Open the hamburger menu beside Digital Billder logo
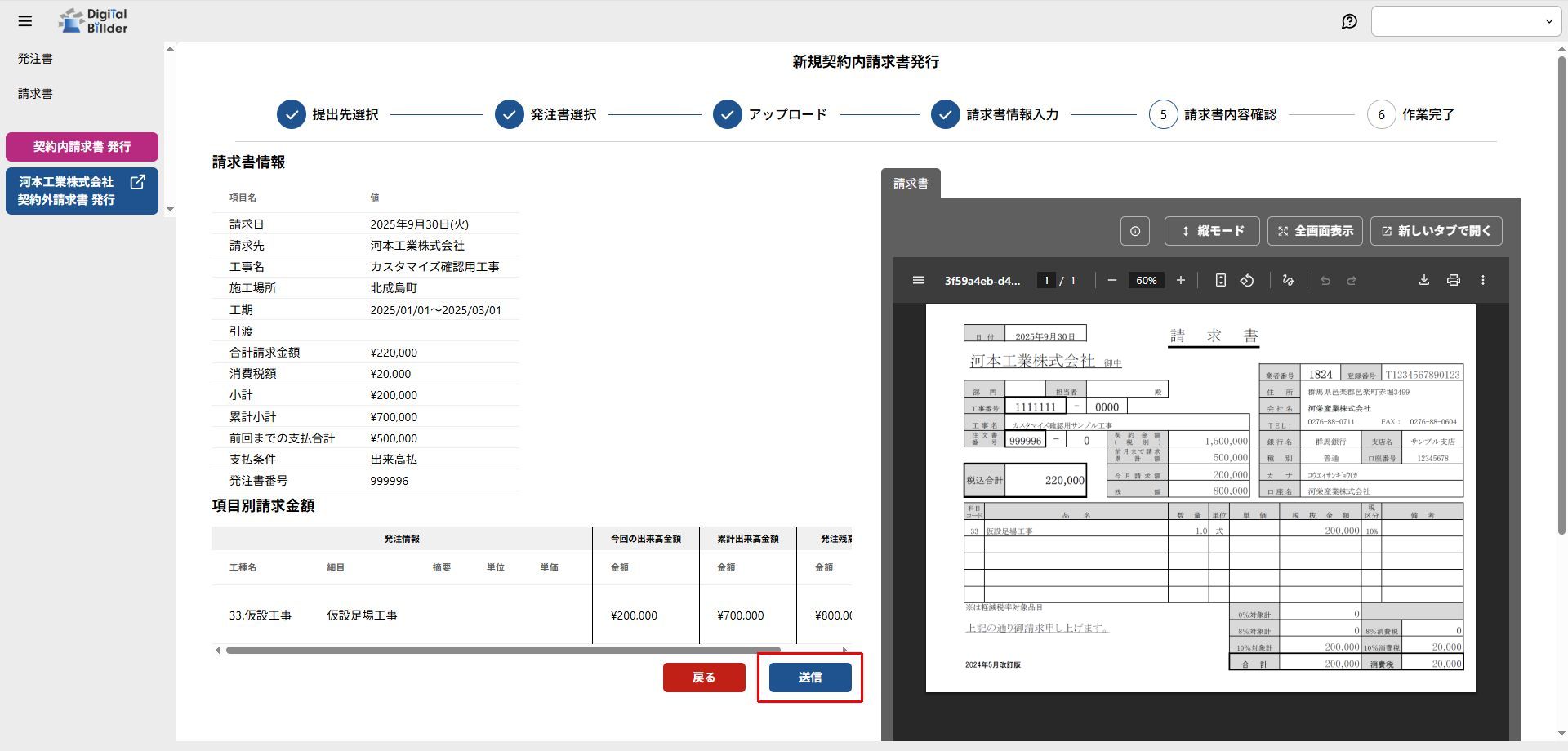 25,21
